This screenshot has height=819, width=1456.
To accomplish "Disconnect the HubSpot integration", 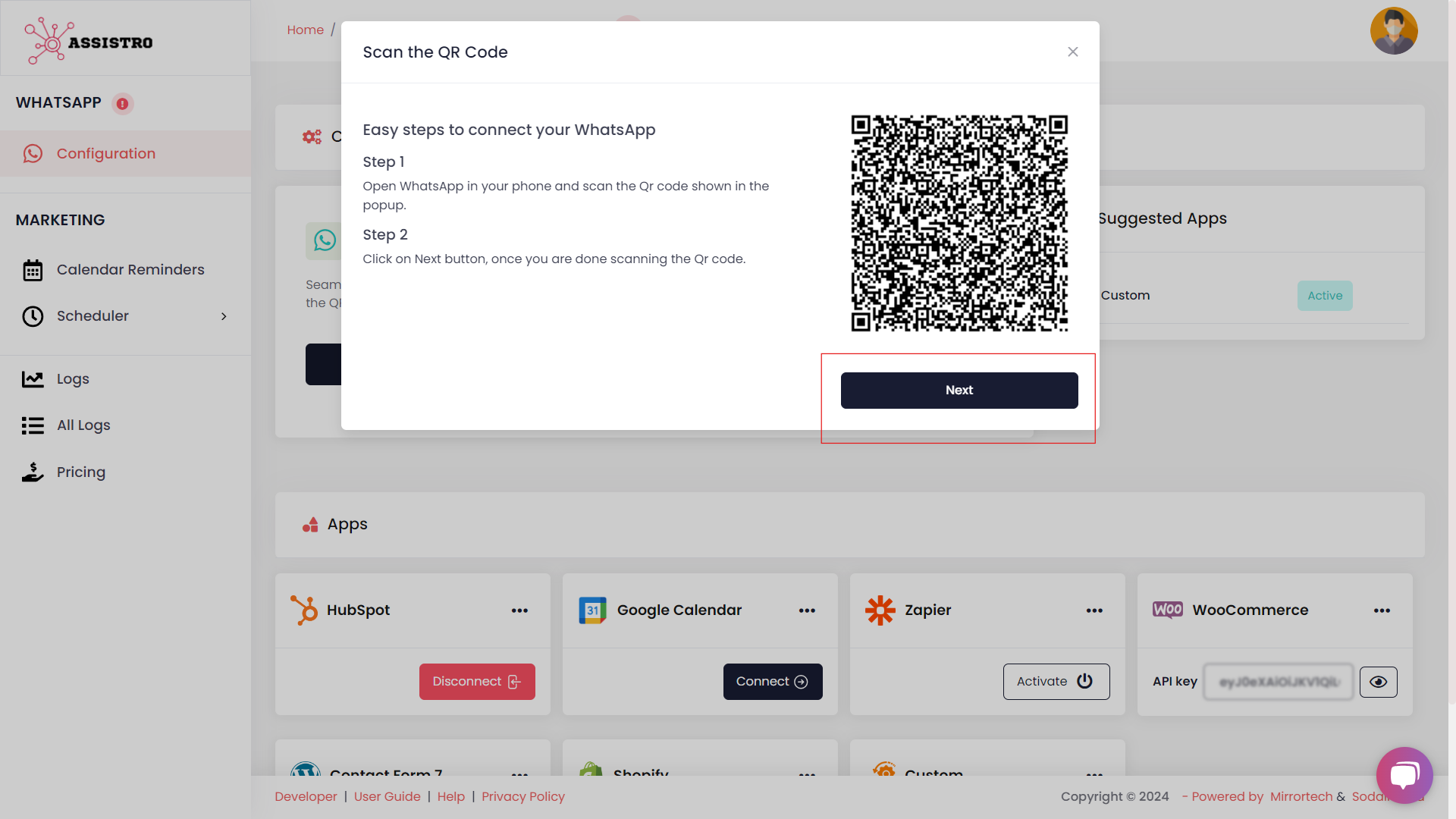I will 477,682.
